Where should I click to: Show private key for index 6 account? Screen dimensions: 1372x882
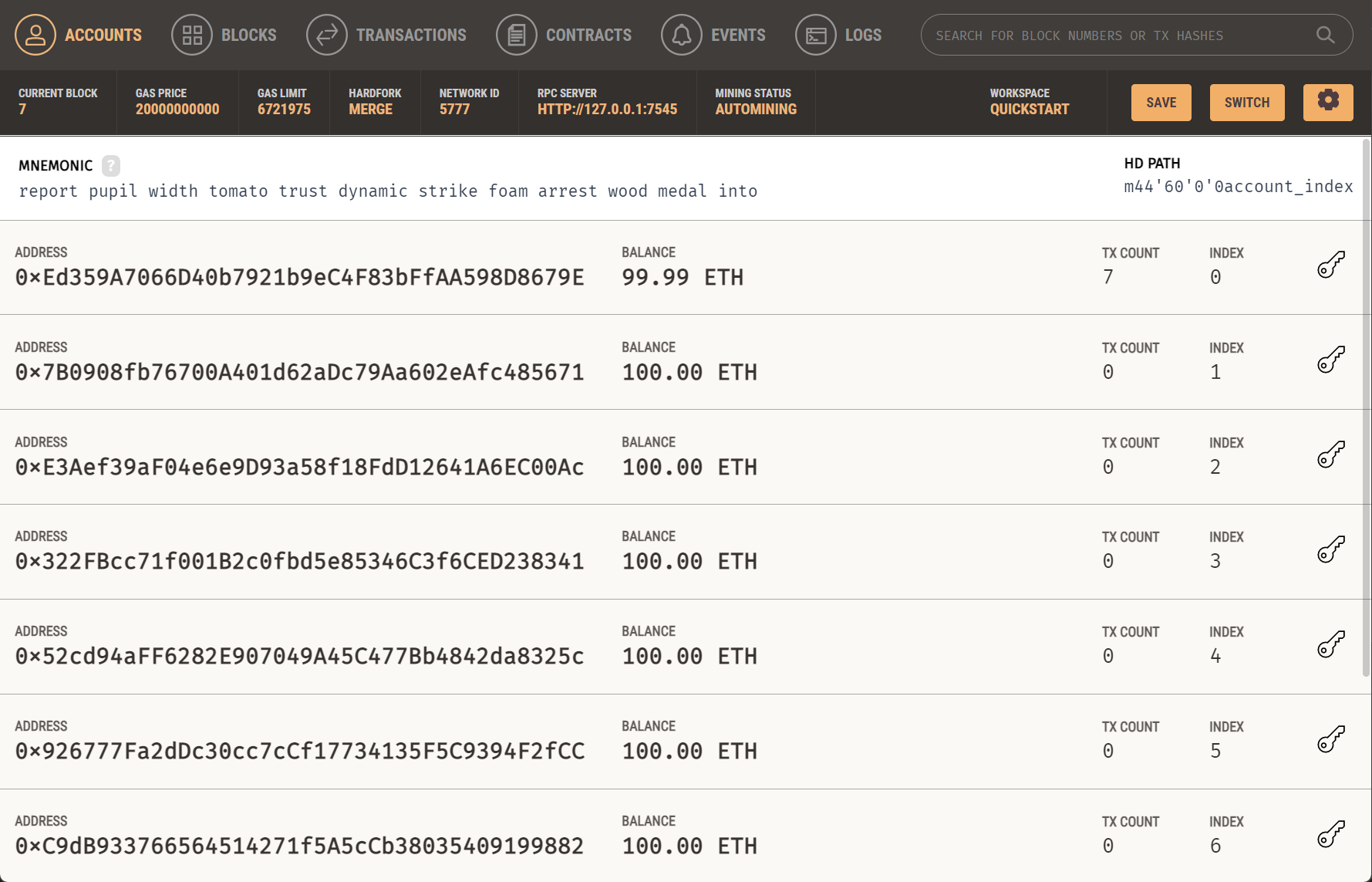[x=1331, y=834]
